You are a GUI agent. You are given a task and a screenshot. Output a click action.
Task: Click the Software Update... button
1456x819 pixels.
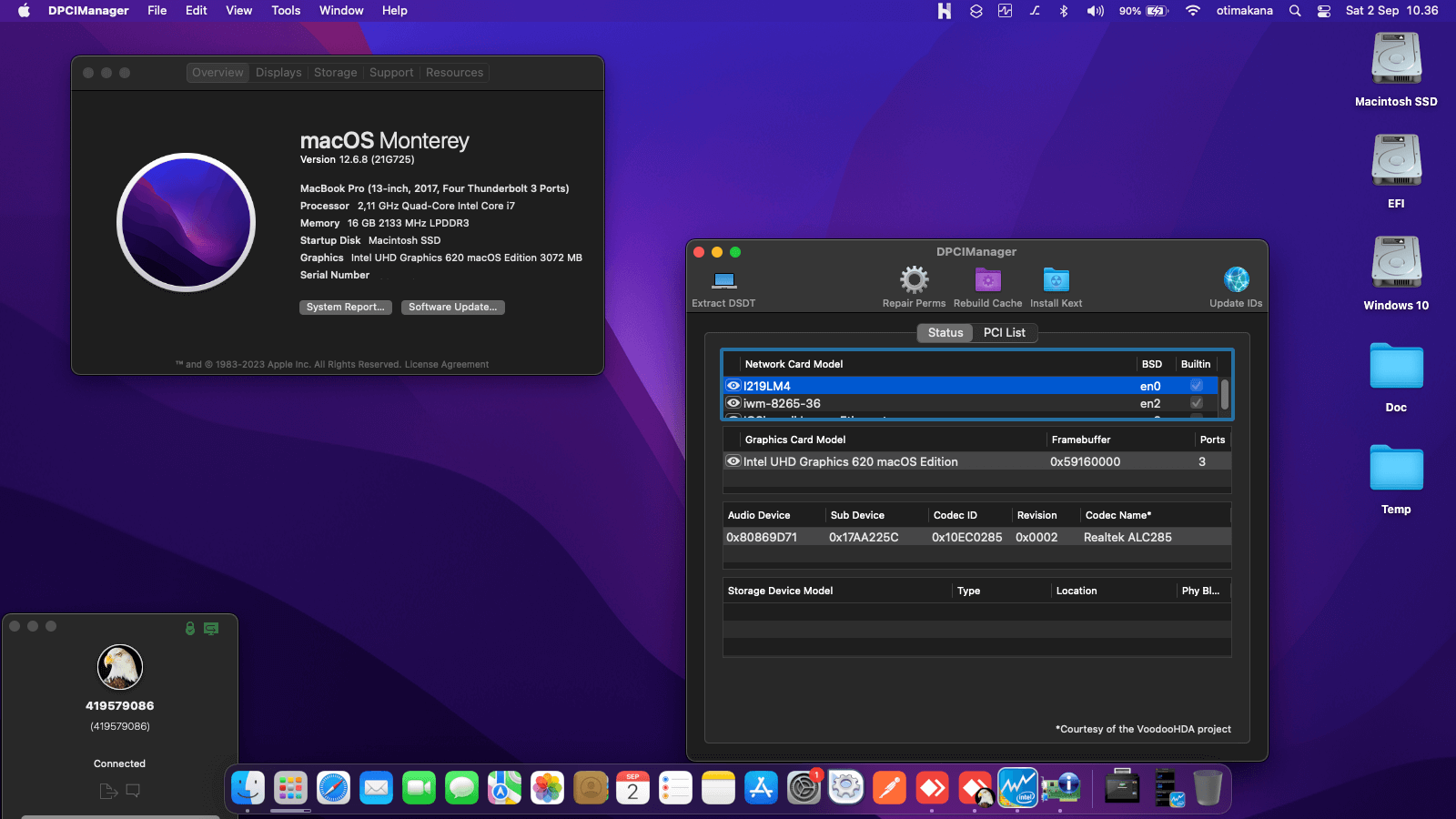click(453, 308)
